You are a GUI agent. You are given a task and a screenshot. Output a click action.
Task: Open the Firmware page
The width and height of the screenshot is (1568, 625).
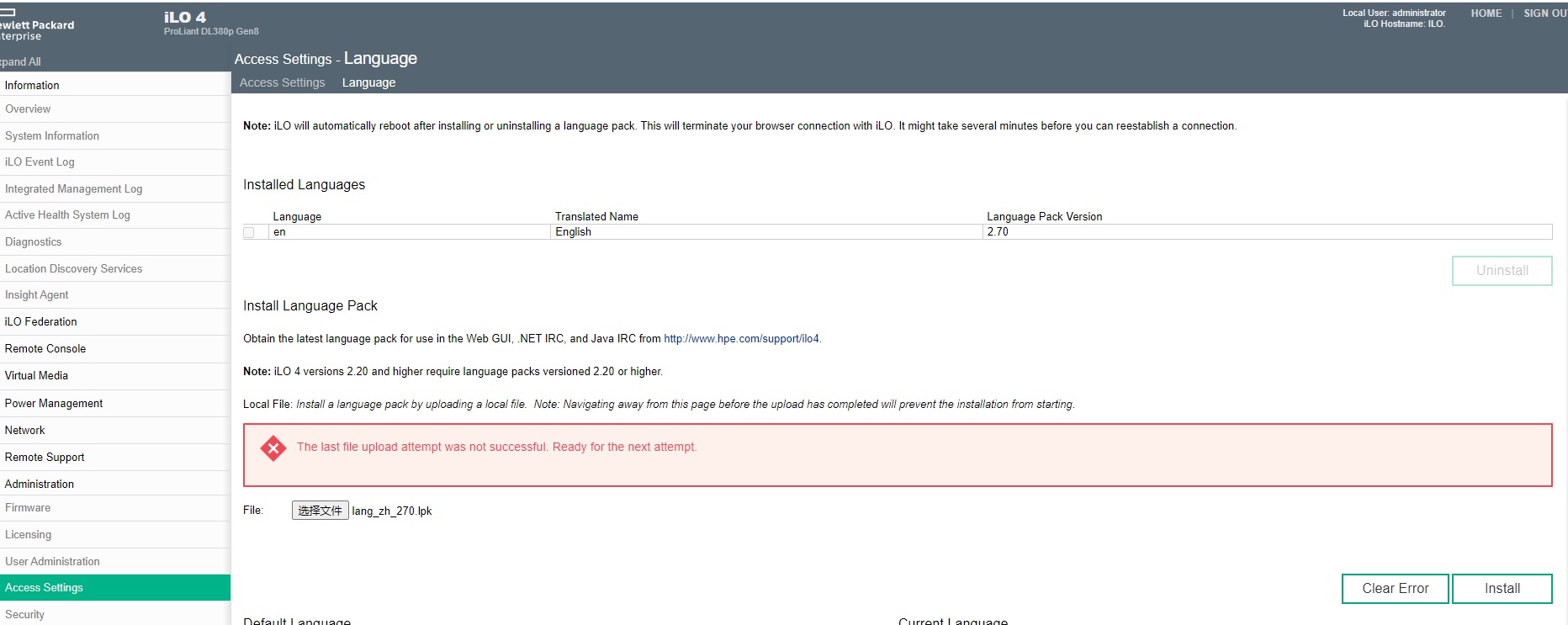[115, 507]
